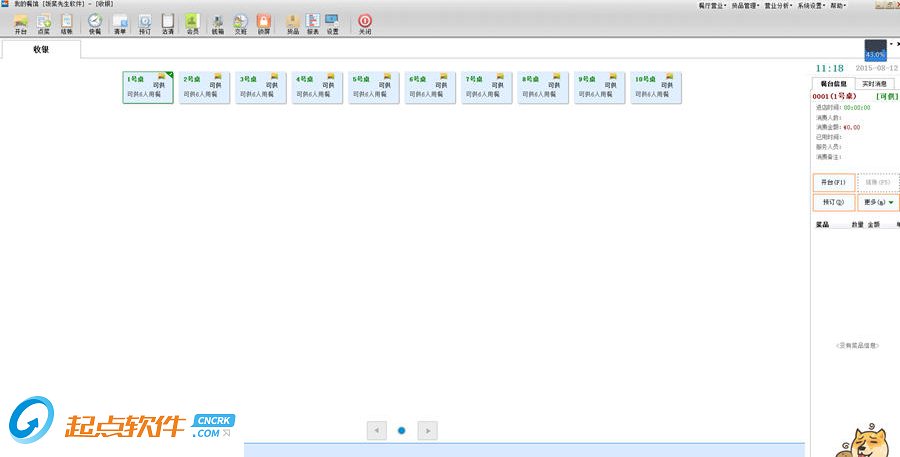The image size is (900, 457).
Task: Switch to the 实时消息 tab
Action: (x=874, y=84)
